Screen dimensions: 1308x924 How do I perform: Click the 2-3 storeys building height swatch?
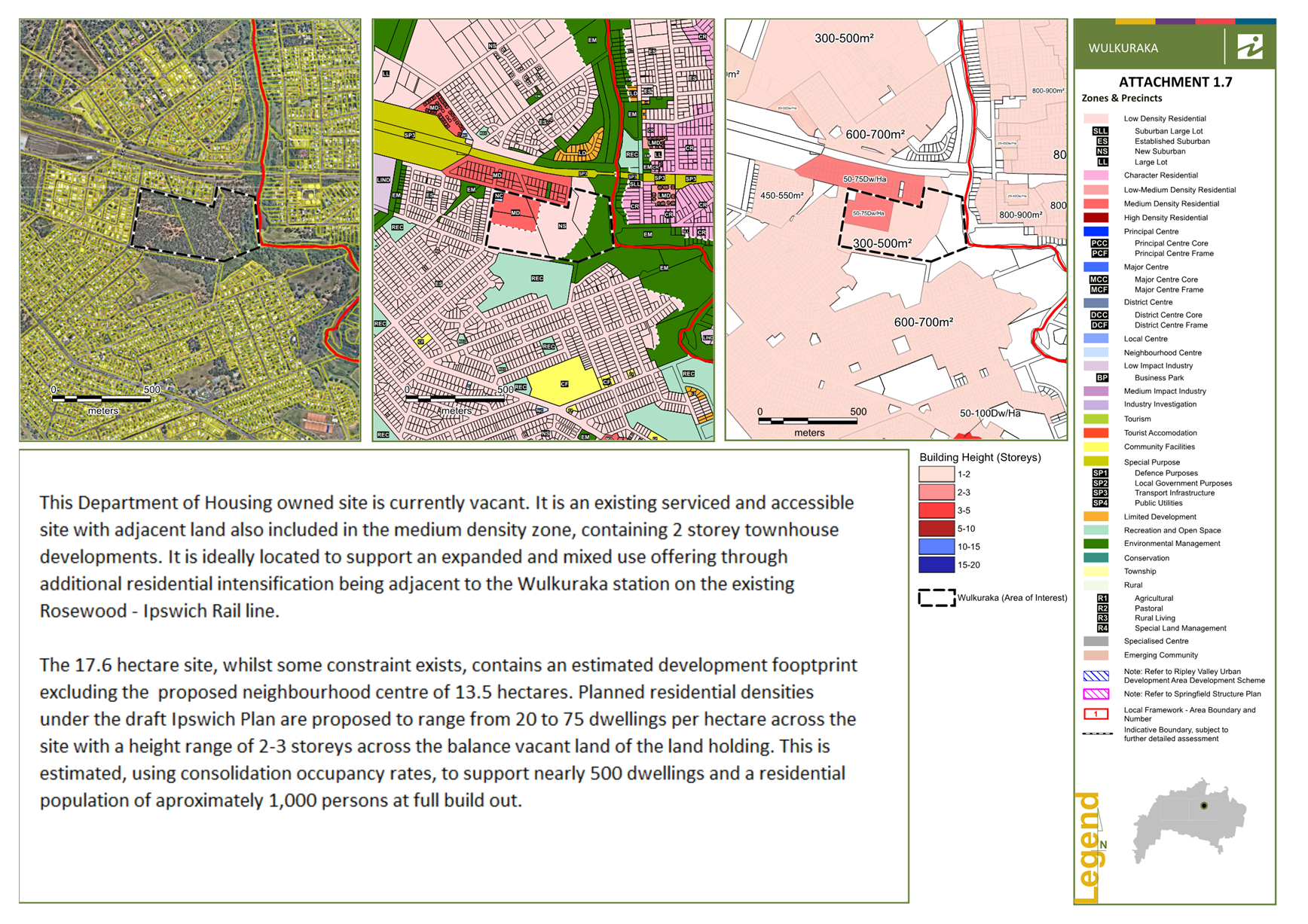point(937,492)
